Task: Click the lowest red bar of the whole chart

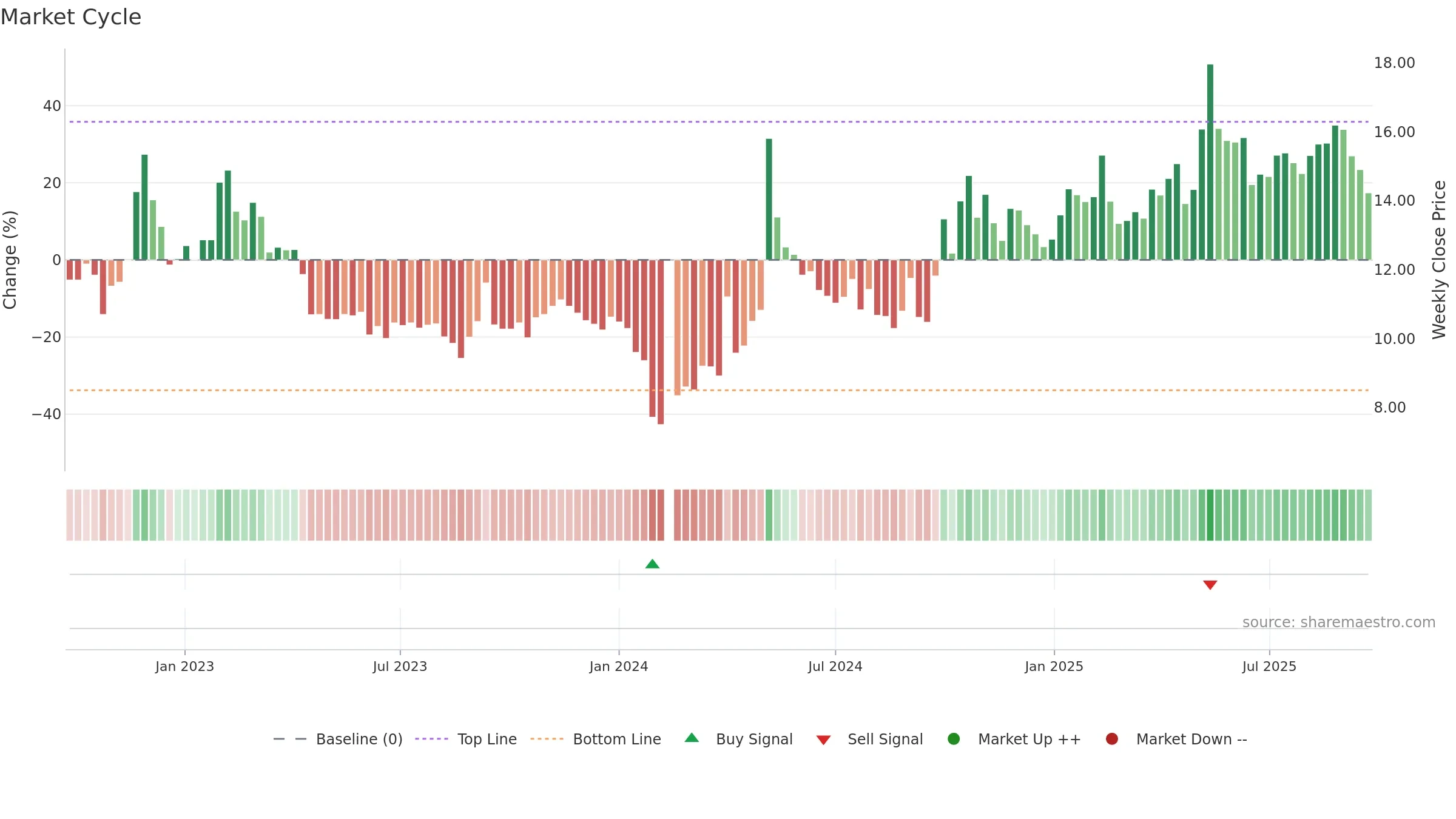Action: (661, 342)
